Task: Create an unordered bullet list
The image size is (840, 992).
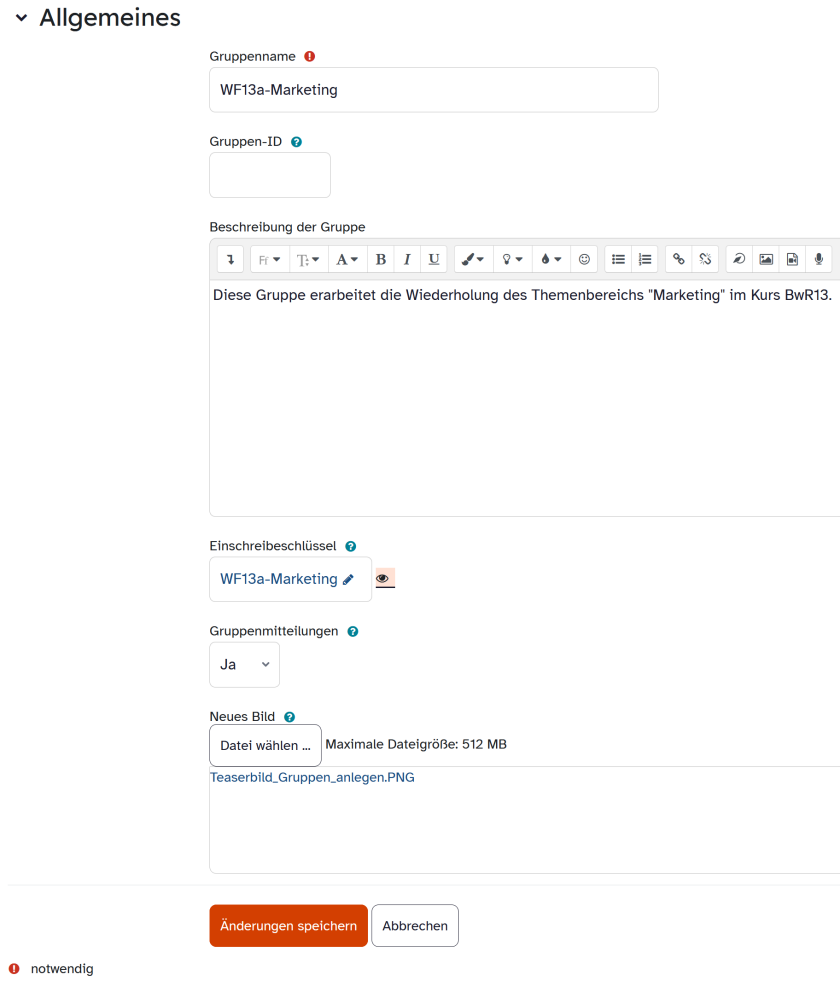Action: pyautogui.click(x=618, y=259)
